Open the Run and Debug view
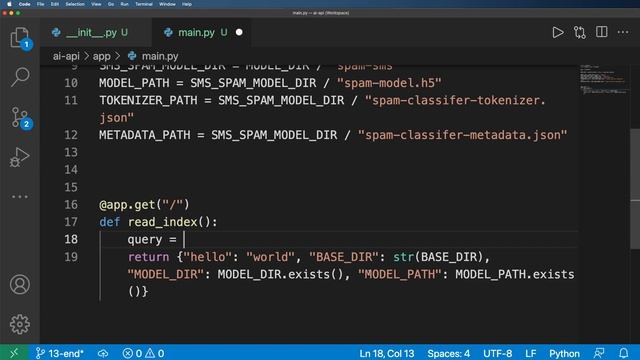This screenshot has width=640, height=360. (20, 157)
